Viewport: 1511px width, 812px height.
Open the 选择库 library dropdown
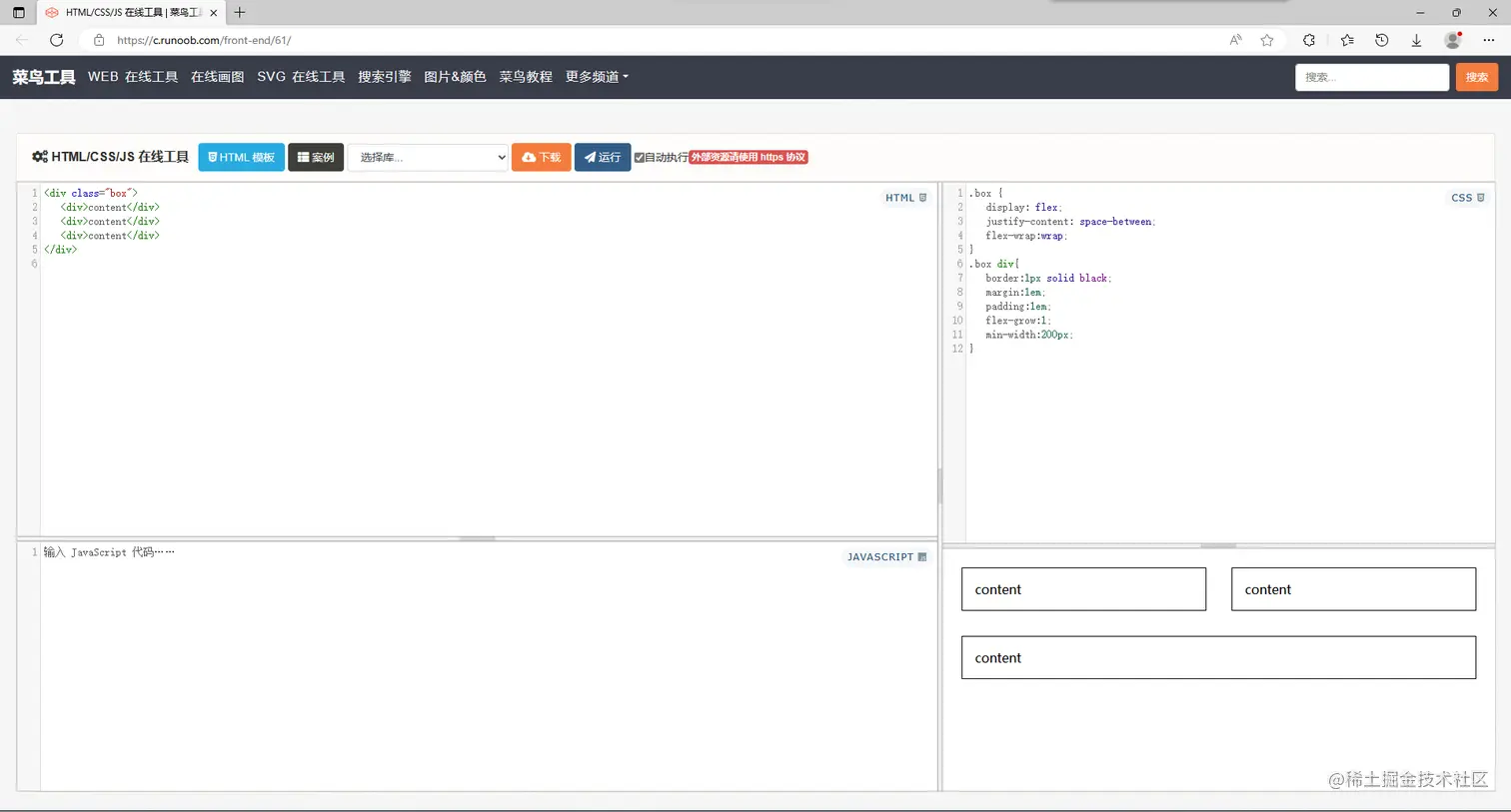[428, 157]
